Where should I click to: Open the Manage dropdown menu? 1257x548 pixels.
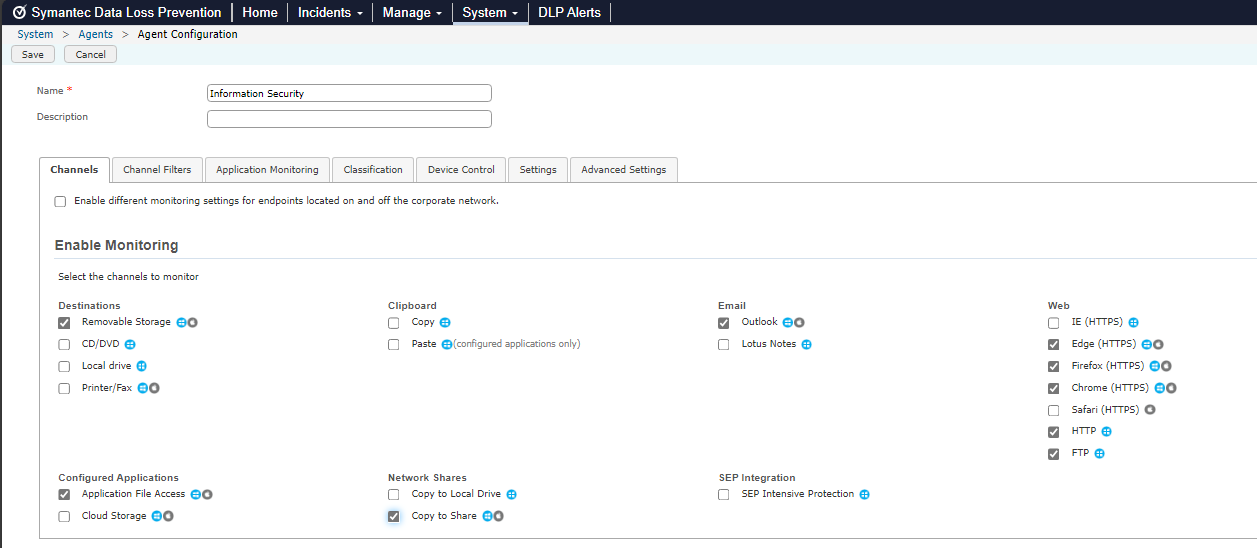412,13
